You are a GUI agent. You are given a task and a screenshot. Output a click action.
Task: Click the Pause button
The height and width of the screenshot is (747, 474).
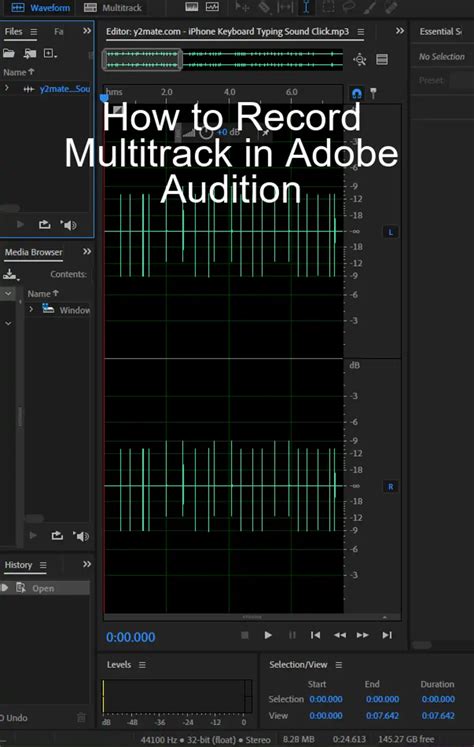292,635
